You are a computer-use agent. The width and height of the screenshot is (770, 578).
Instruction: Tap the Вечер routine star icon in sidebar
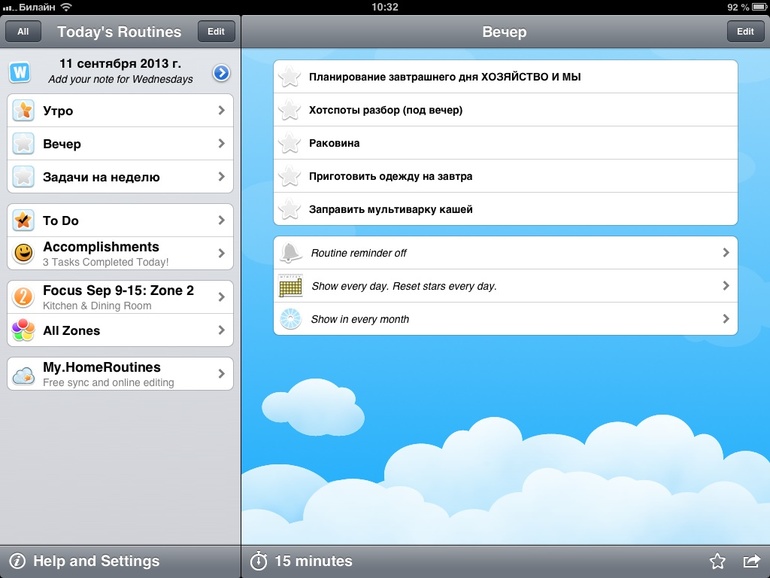tap(23, 143)
